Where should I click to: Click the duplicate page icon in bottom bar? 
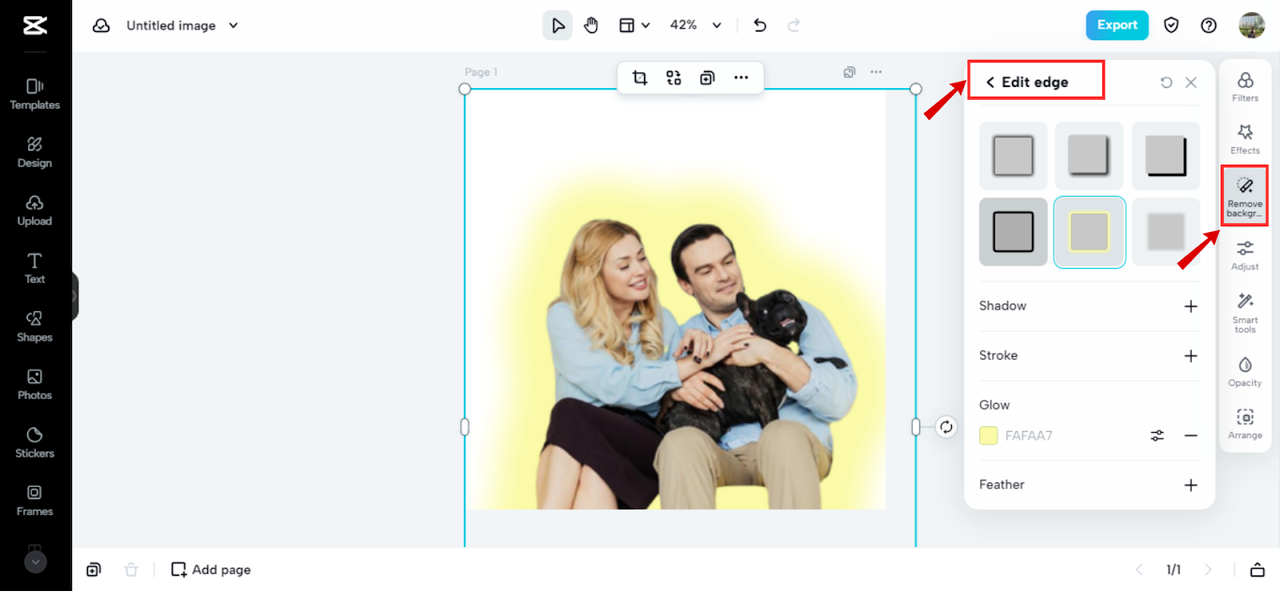(x=93, y=569)
